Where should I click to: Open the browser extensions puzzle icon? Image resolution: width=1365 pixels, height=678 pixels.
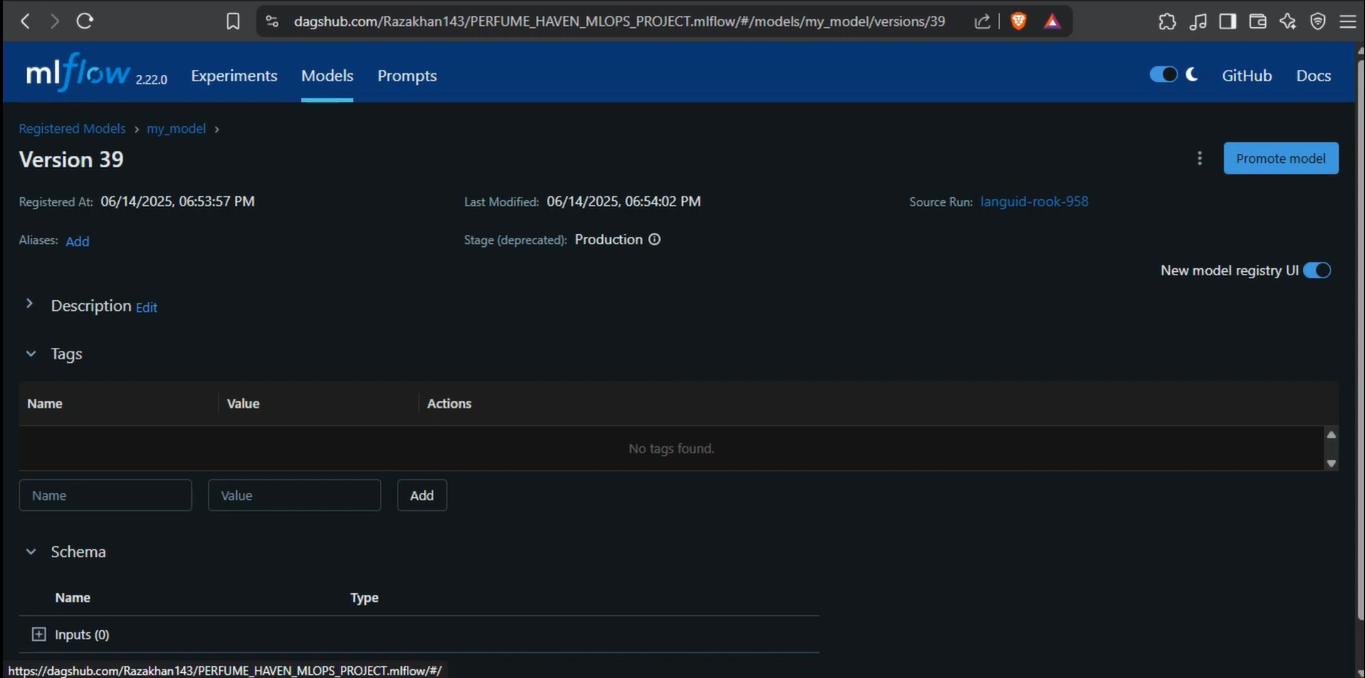(1167, 21)
